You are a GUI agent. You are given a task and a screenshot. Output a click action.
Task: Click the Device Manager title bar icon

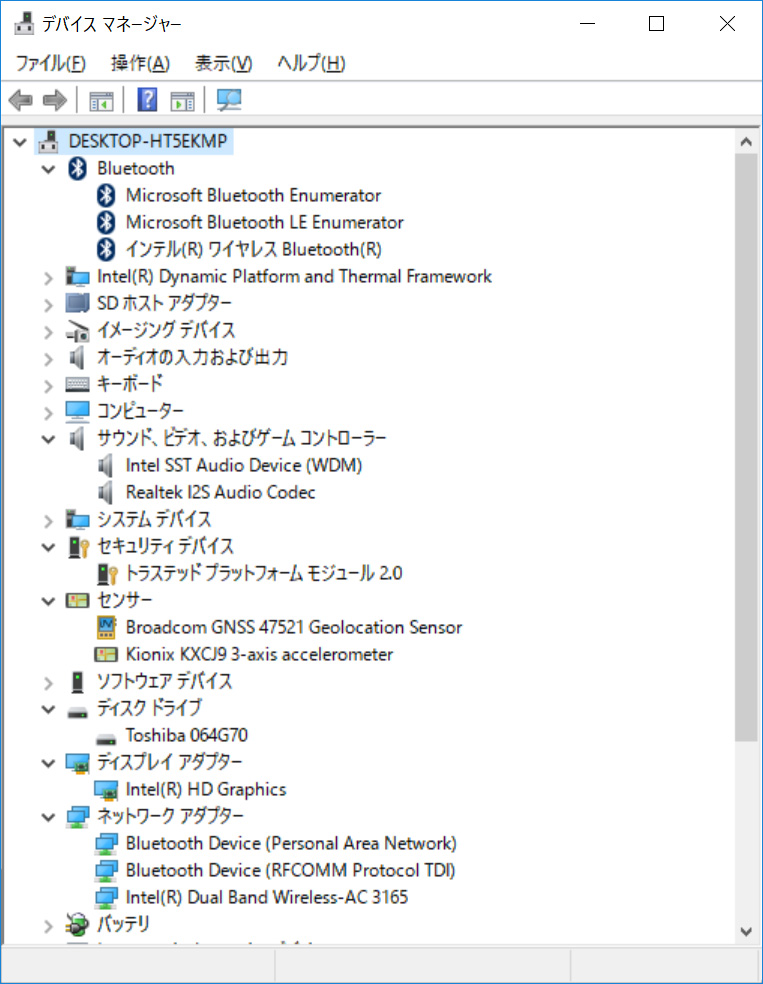point(24,23)
